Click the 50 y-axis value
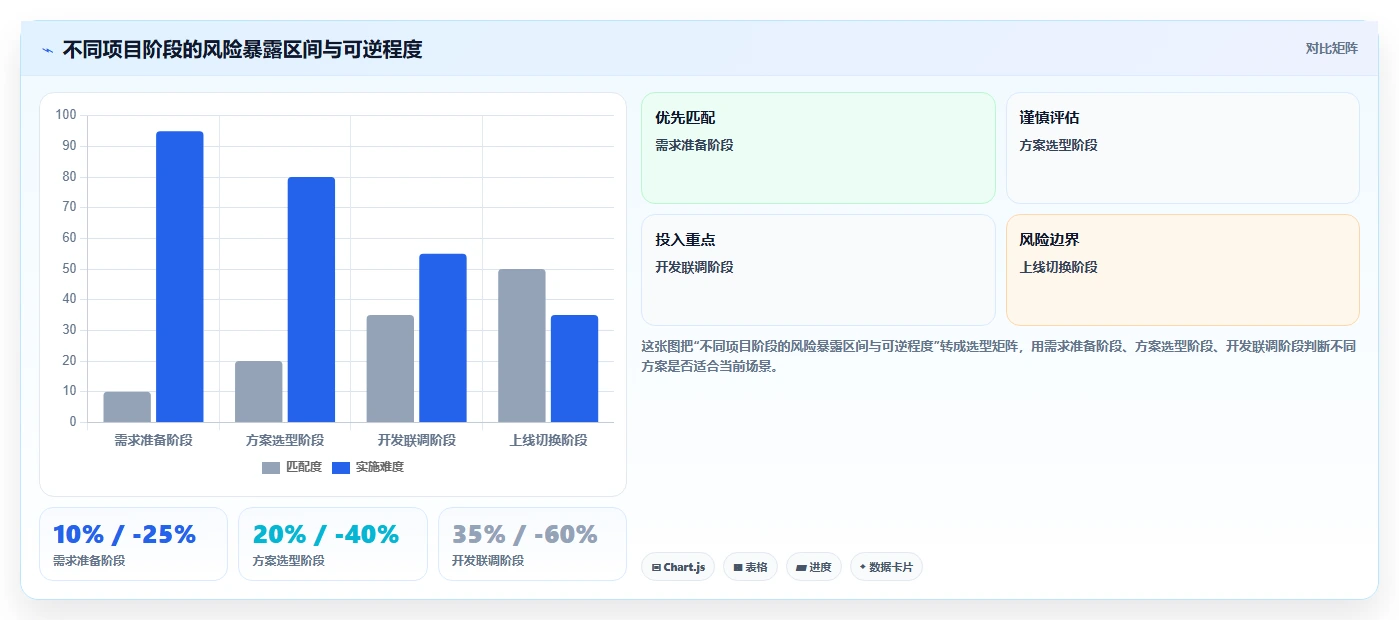This screenshot has height=620, width=1399. click(69, 269)
